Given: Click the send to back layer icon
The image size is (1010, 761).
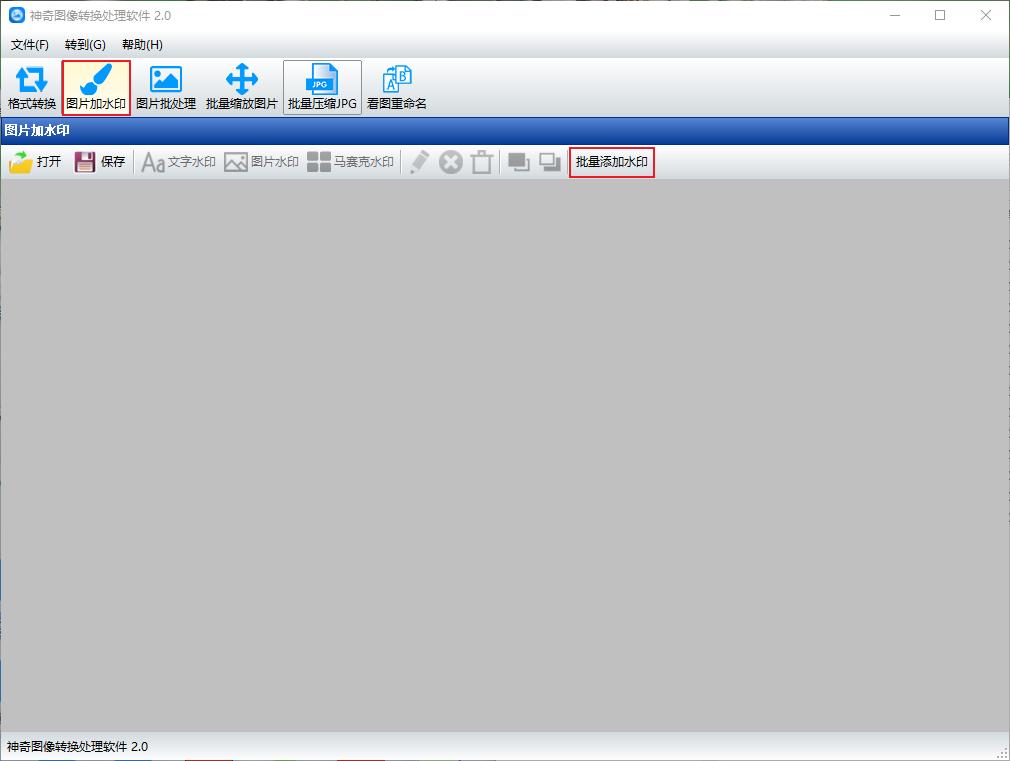Looking at the screenshot, I should pyautogui.click(x=549, y=162).
